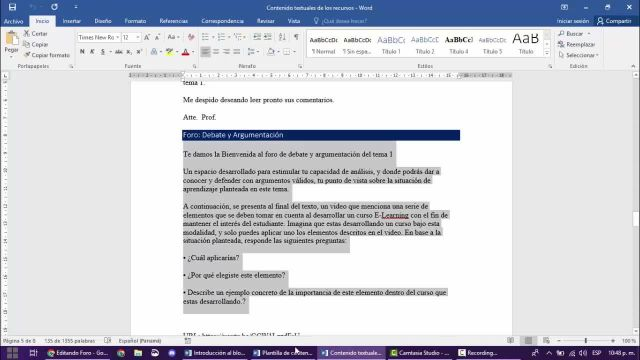Open the text effects icon
640x360 pixels.
coord(154,52)
